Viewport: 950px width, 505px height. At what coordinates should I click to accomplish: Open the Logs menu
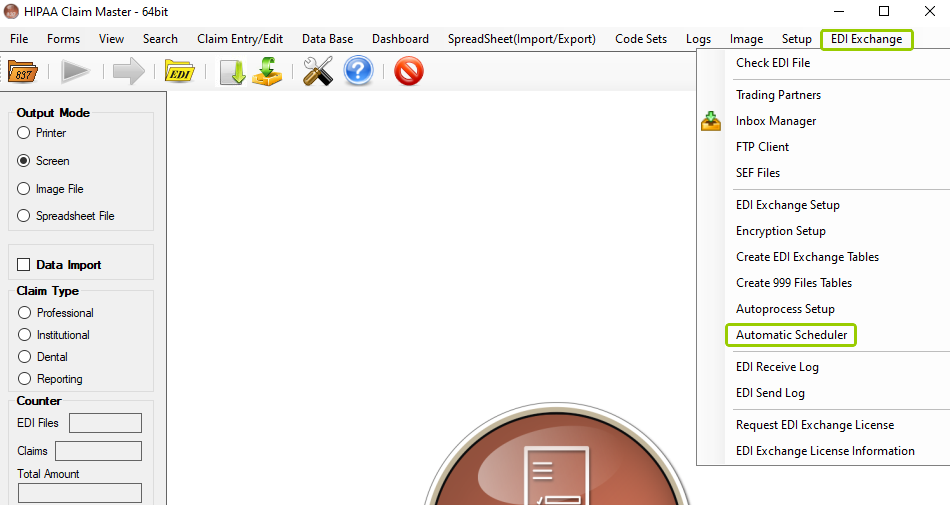coord(699,39)
